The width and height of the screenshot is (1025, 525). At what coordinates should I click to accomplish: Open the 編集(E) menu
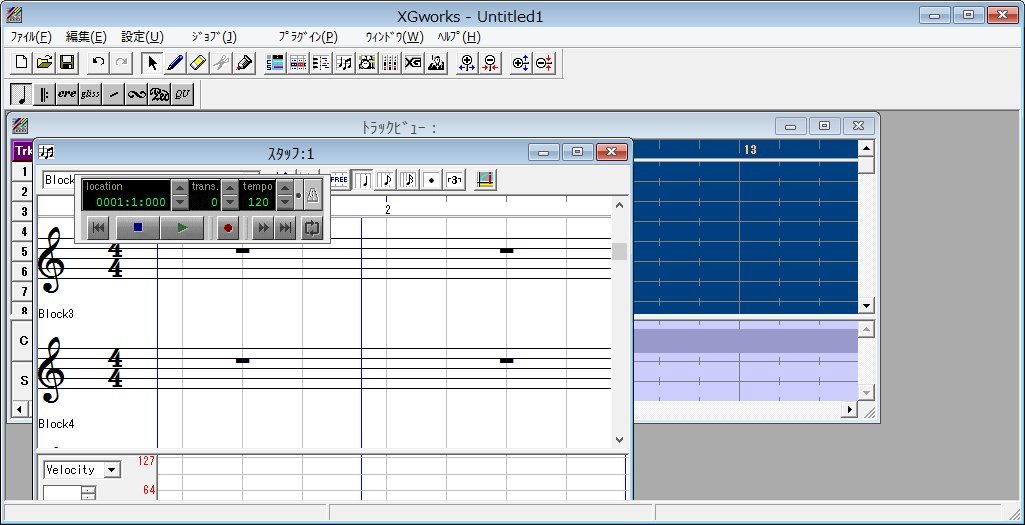86,37
